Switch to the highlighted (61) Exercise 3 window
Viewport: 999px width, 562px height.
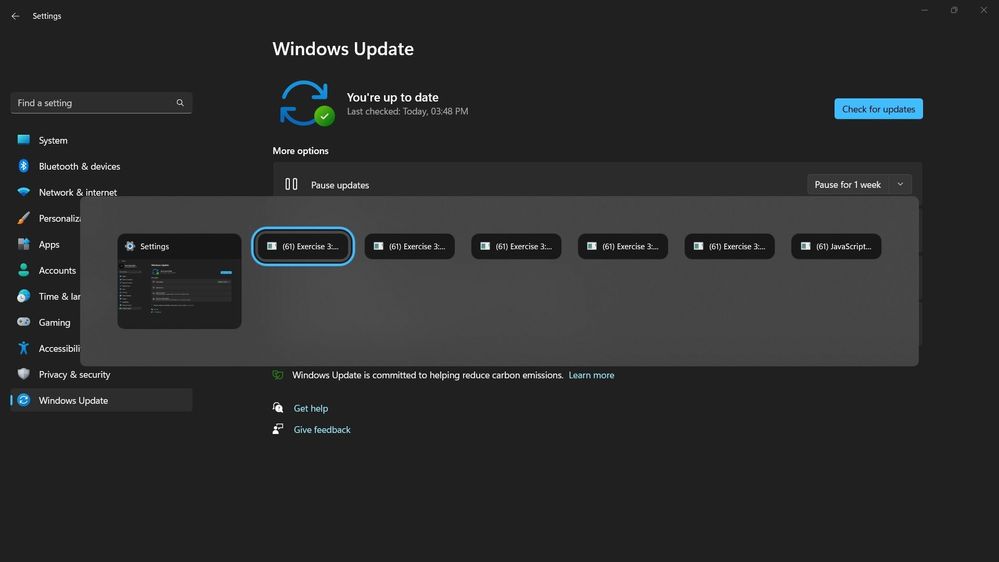[x=303, y=246]
